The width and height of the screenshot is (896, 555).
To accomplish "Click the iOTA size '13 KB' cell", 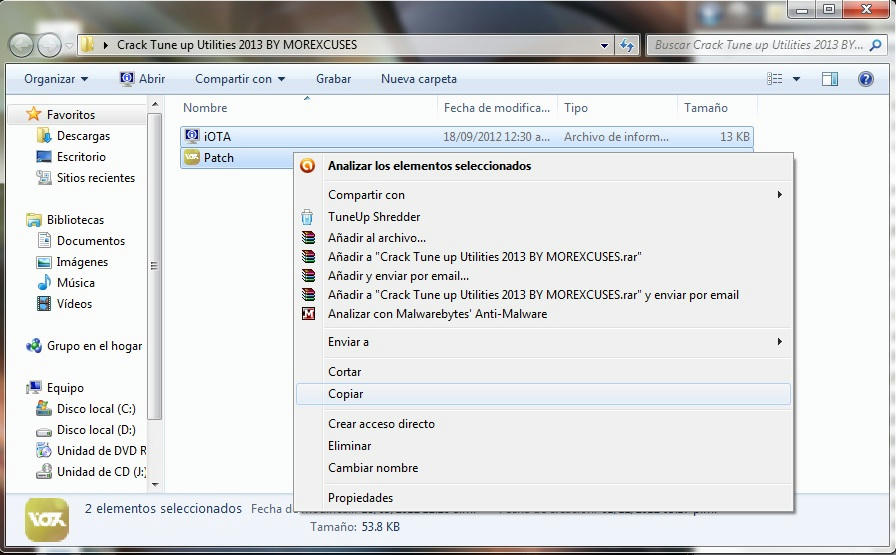I will [x=734, y=137].
